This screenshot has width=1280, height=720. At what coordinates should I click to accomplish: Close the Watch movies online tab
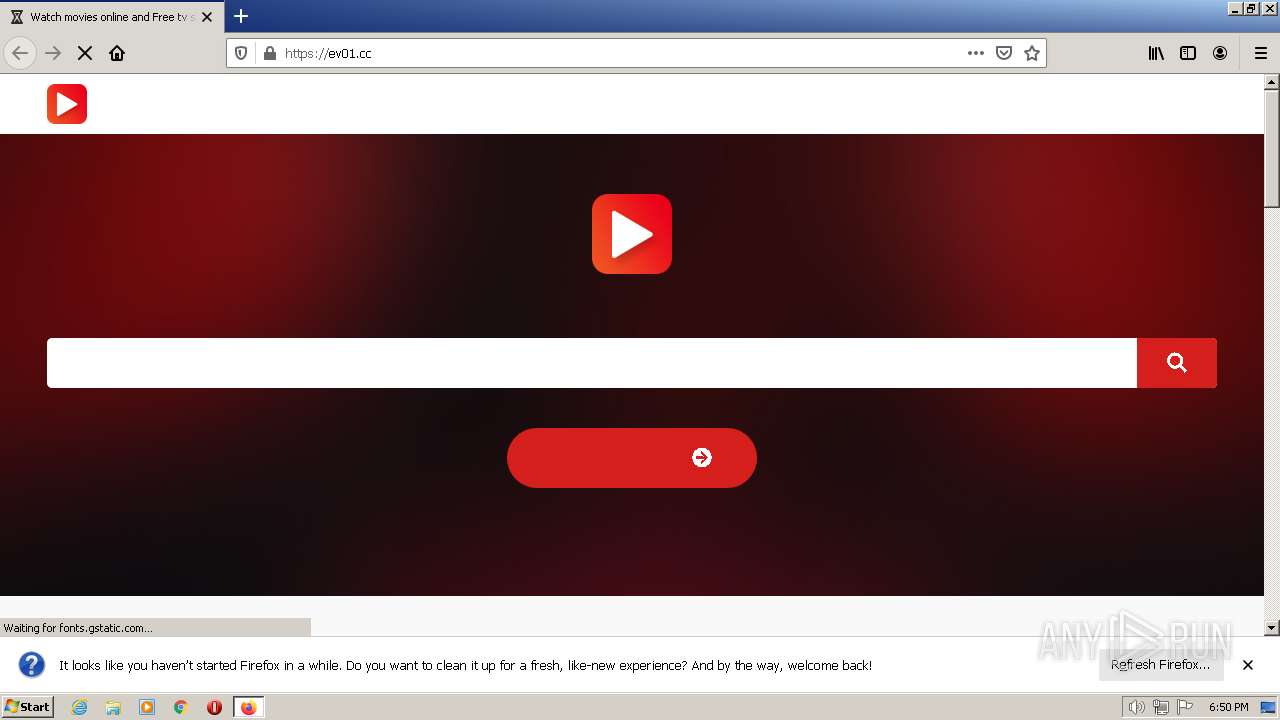pyautogui.click(x=207, y=17)
